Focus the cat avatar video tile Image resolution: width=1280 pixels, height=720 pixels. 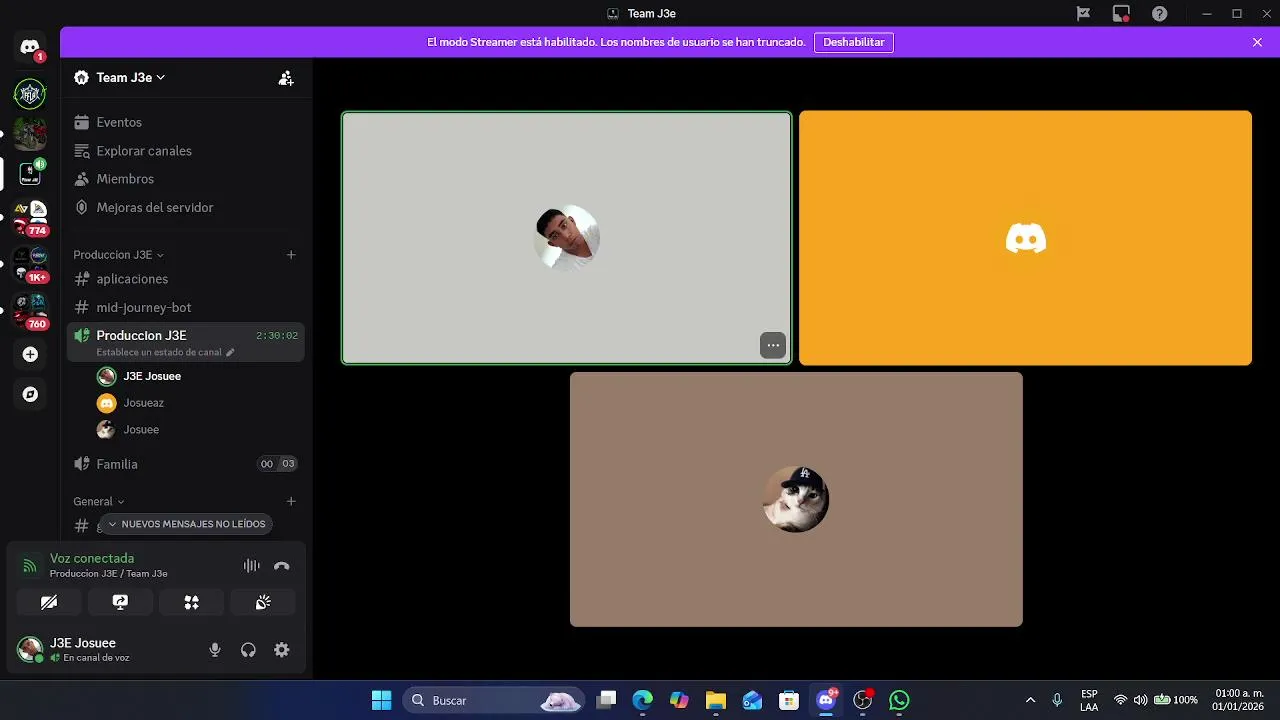pos(796,499)
